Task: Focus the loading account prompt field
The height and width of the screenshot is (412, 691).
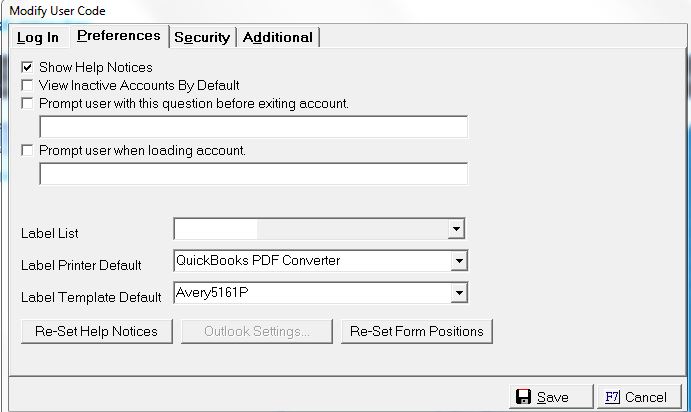Action: tap(253, 175)
